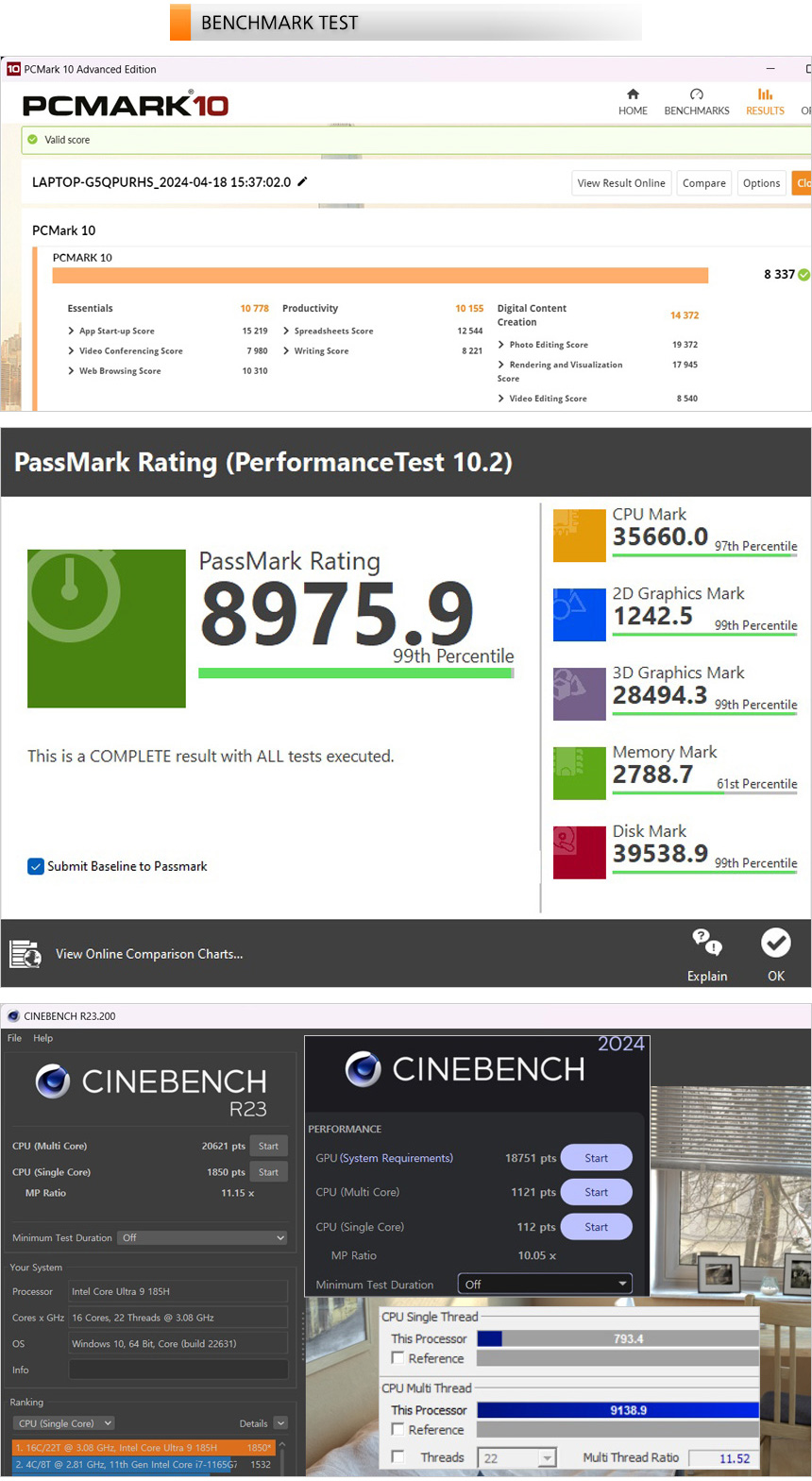The height and width of the screenshot is (1481, 812).
Task: Click the green checkmark beside score 8 337
Action: [804, 275]
